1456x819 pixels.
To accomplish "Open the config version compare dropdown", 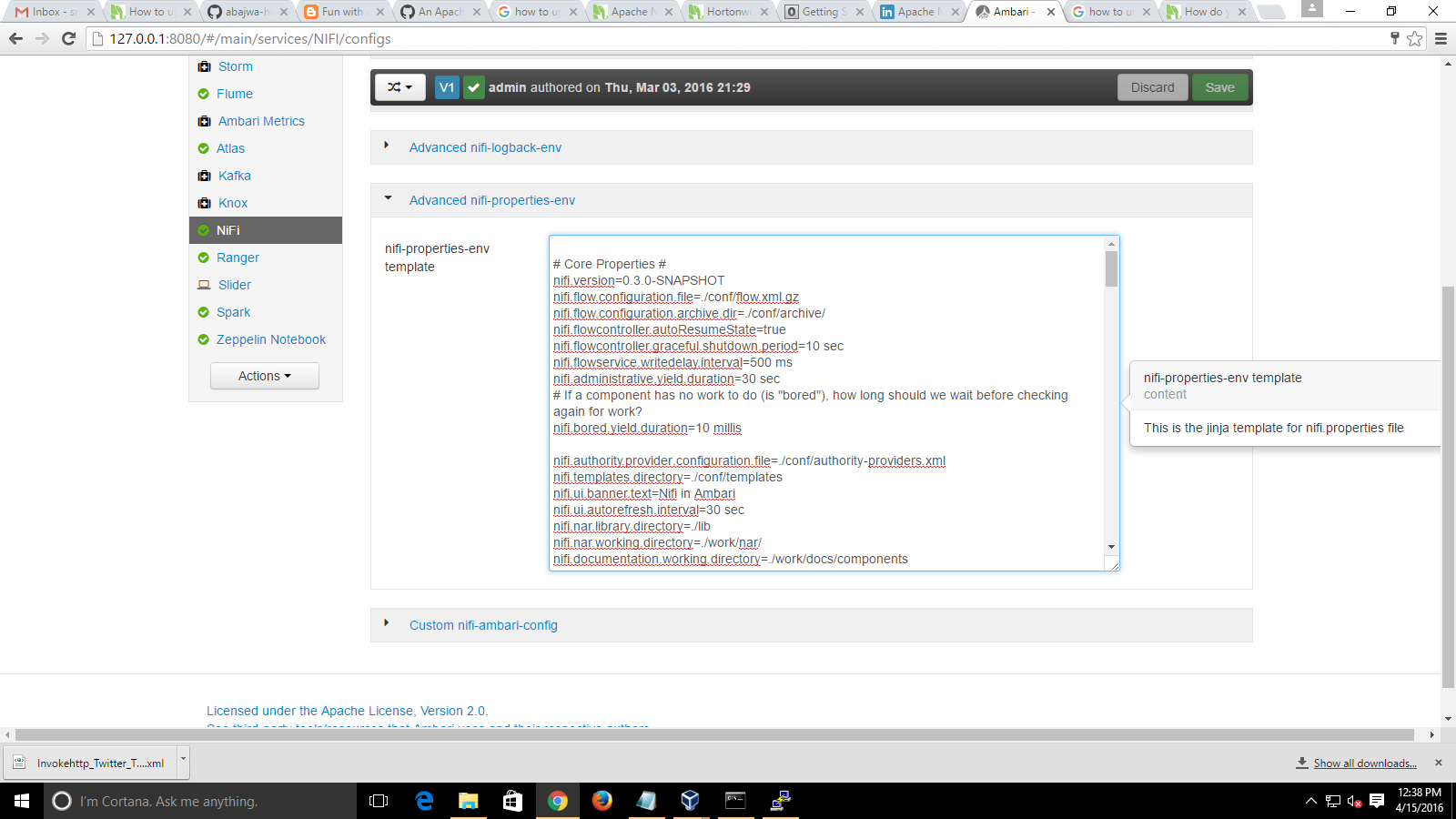I will click(399, 87).
